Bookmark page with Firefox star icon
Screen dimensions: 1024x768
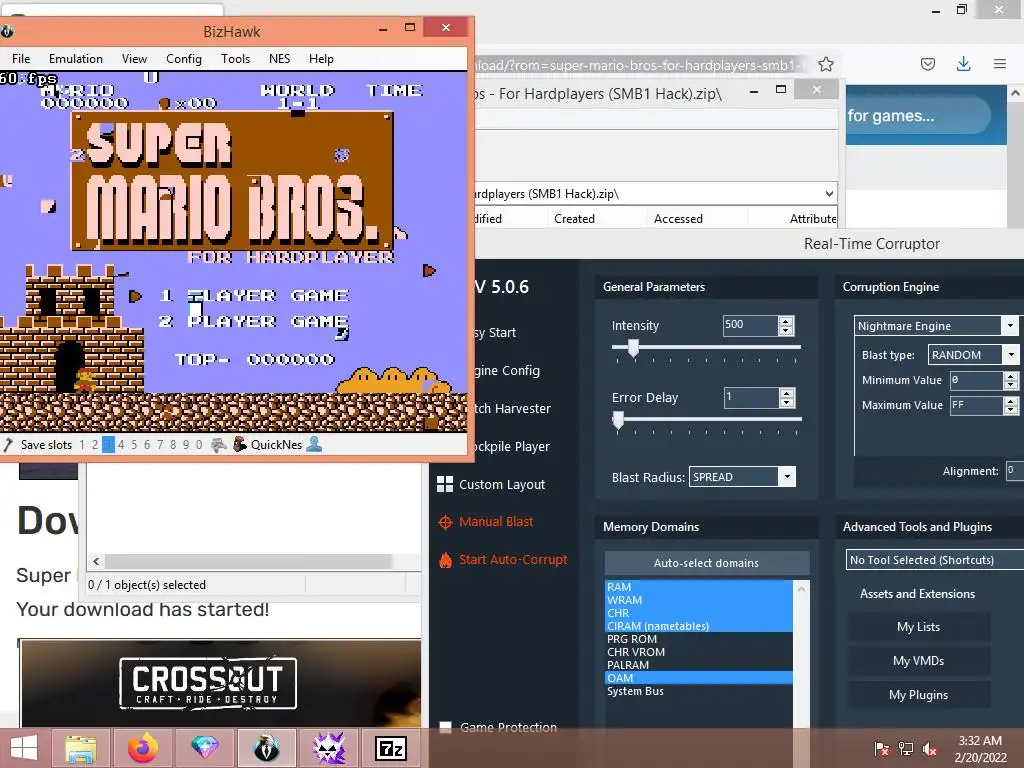(x=825, y=64)
